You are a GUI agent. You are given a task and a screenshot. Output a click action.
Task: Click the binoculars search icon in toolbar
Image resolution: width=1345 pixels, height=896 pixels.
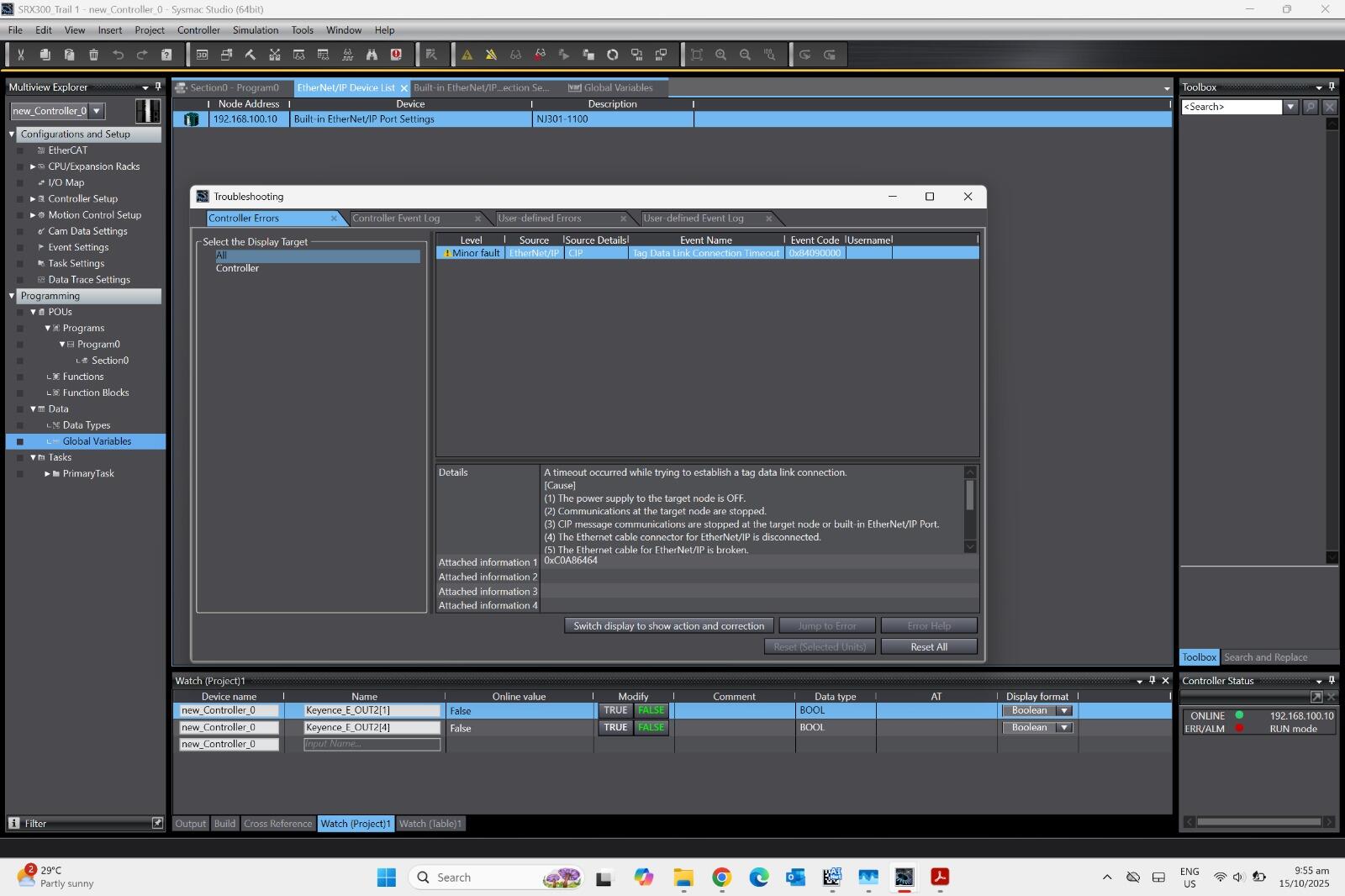click(372, 55)
